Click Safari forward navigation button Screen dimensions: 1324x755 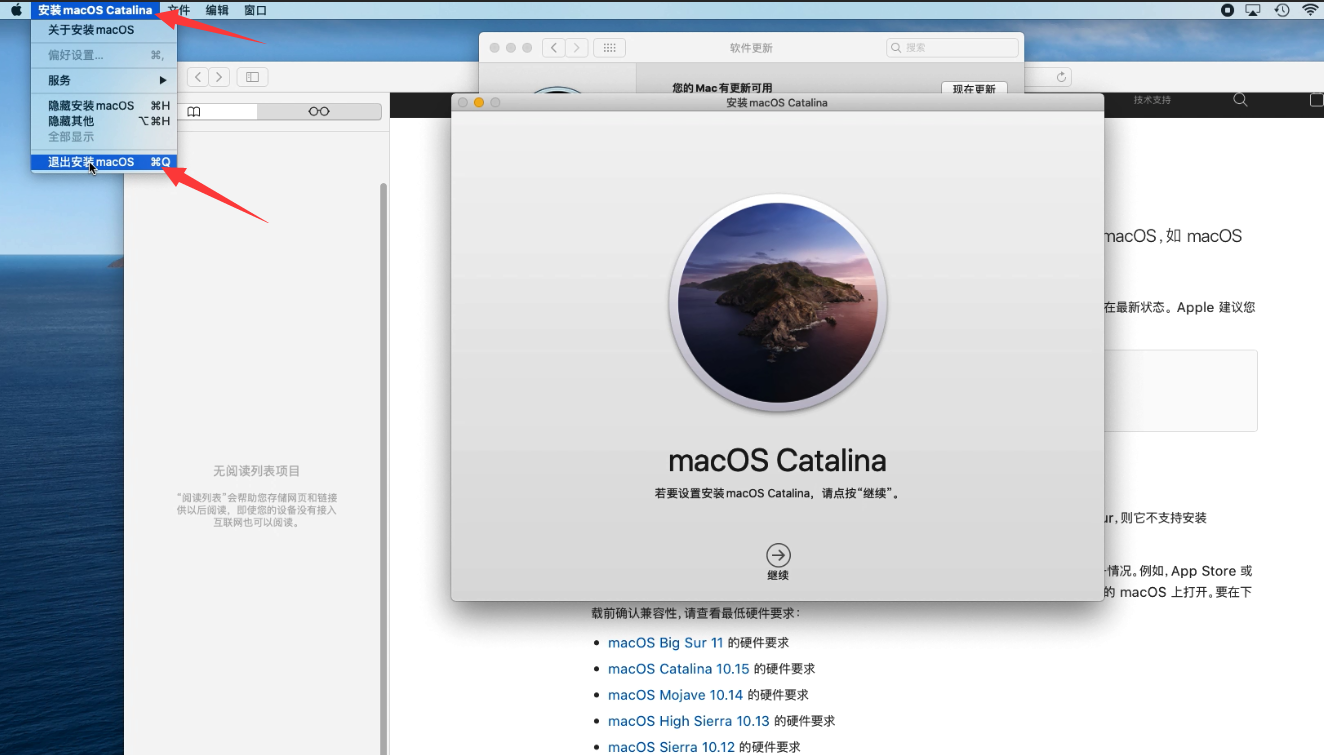[220, 77]
